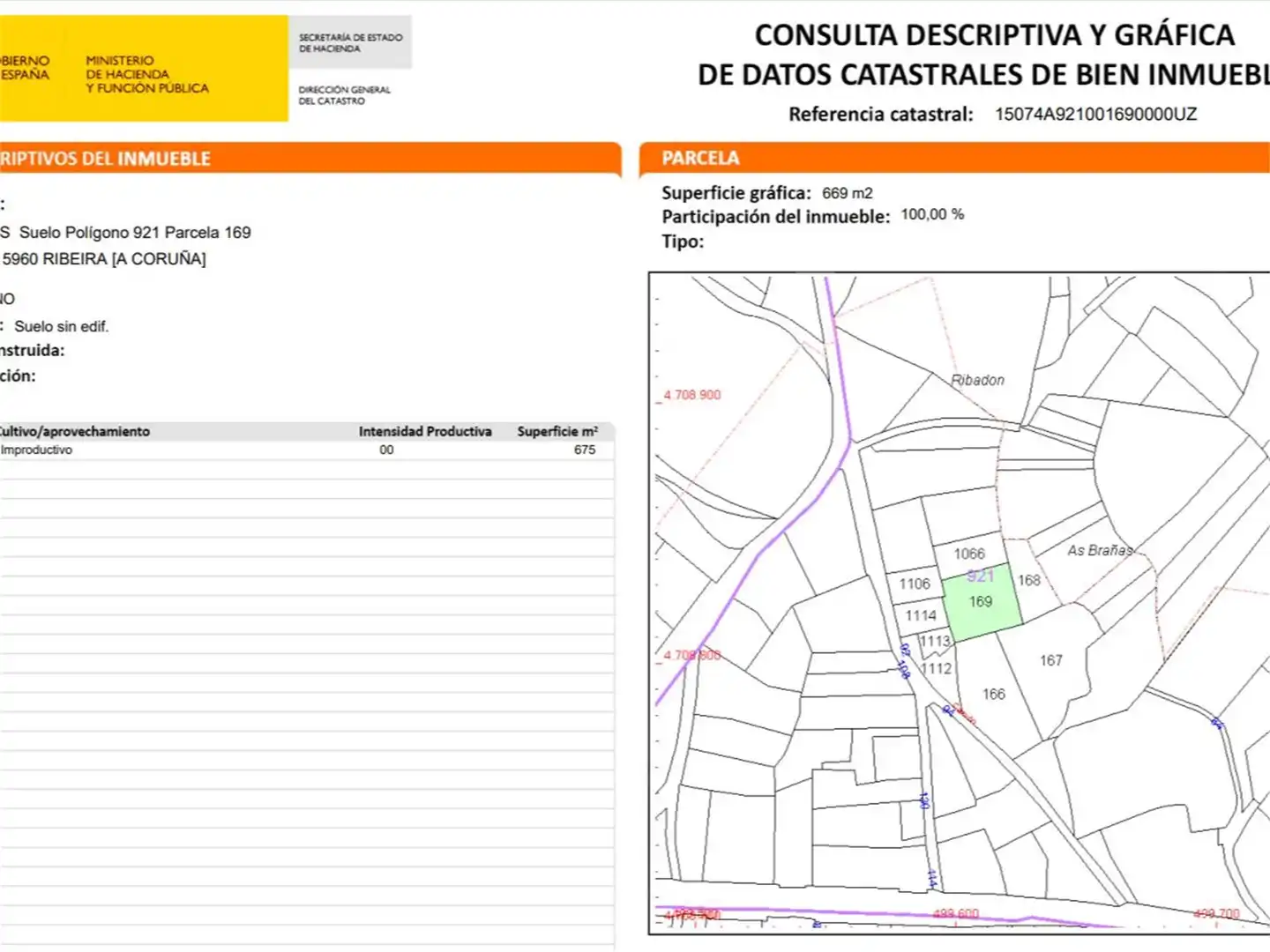Click the 'Intensidad Productiva' column header
The width and height of the screenshot is (1270, 952).
[x=425, y=431]
